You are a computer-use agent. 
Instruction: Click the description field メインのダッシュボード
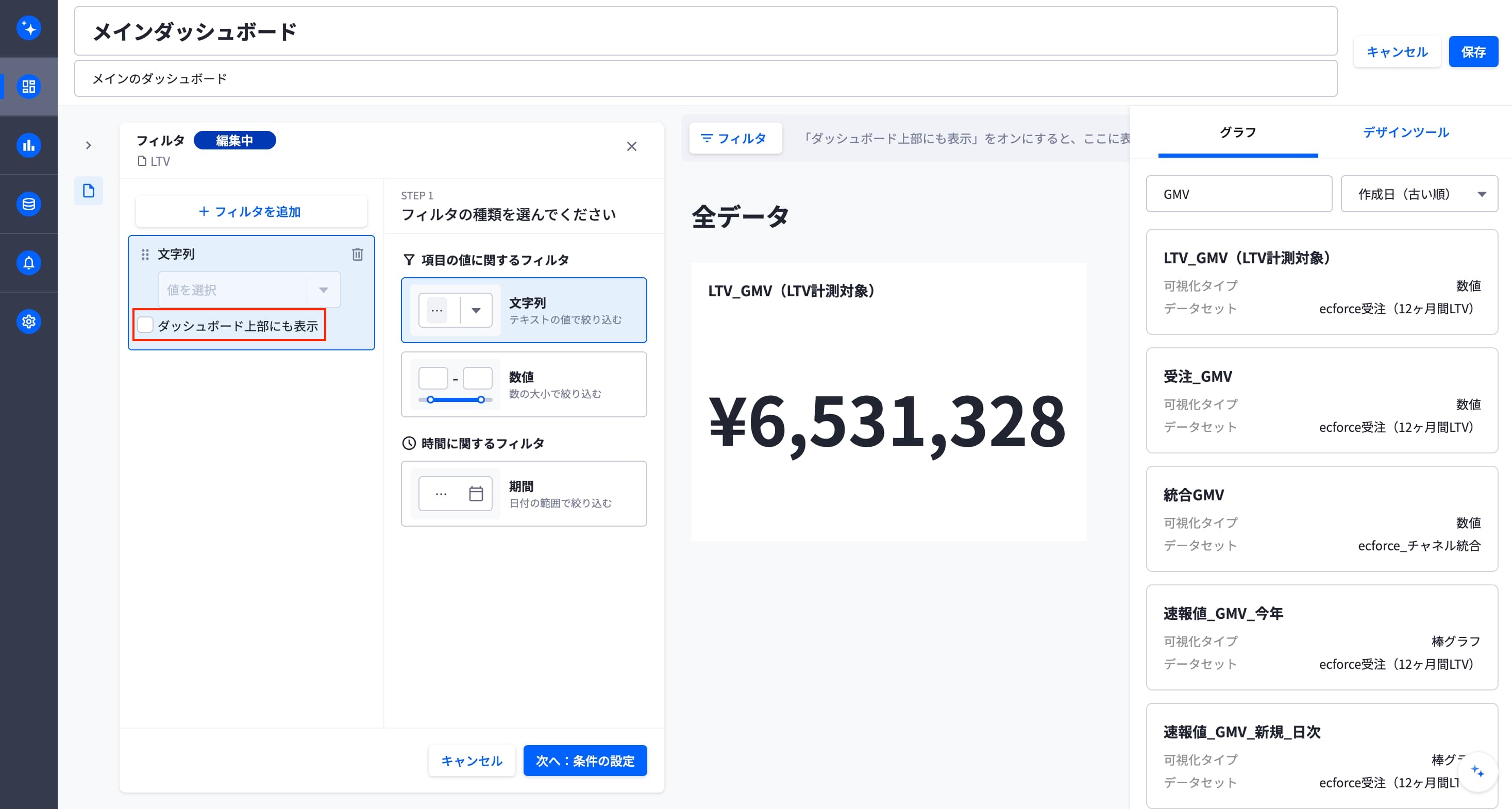click(705, 79)
